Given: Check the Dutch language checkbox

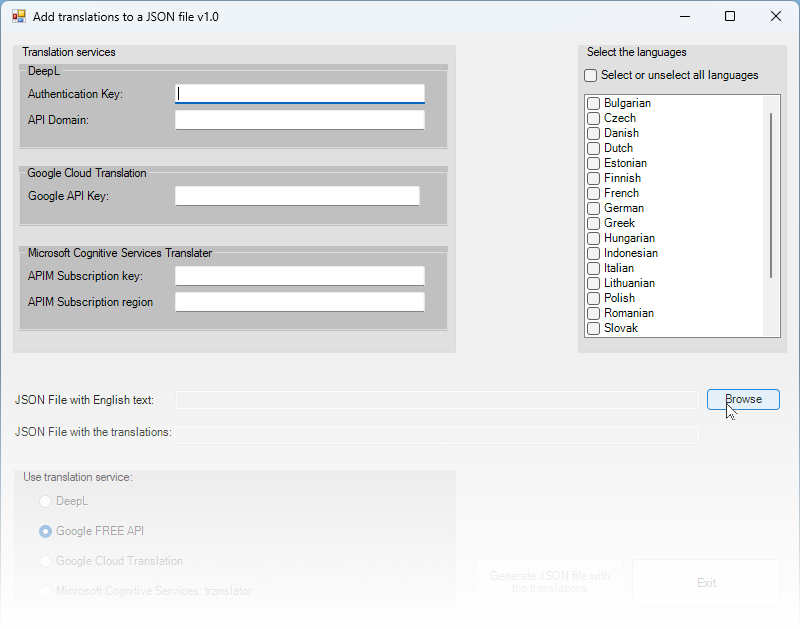Looking at the screenshot, I should coord(594,149).
